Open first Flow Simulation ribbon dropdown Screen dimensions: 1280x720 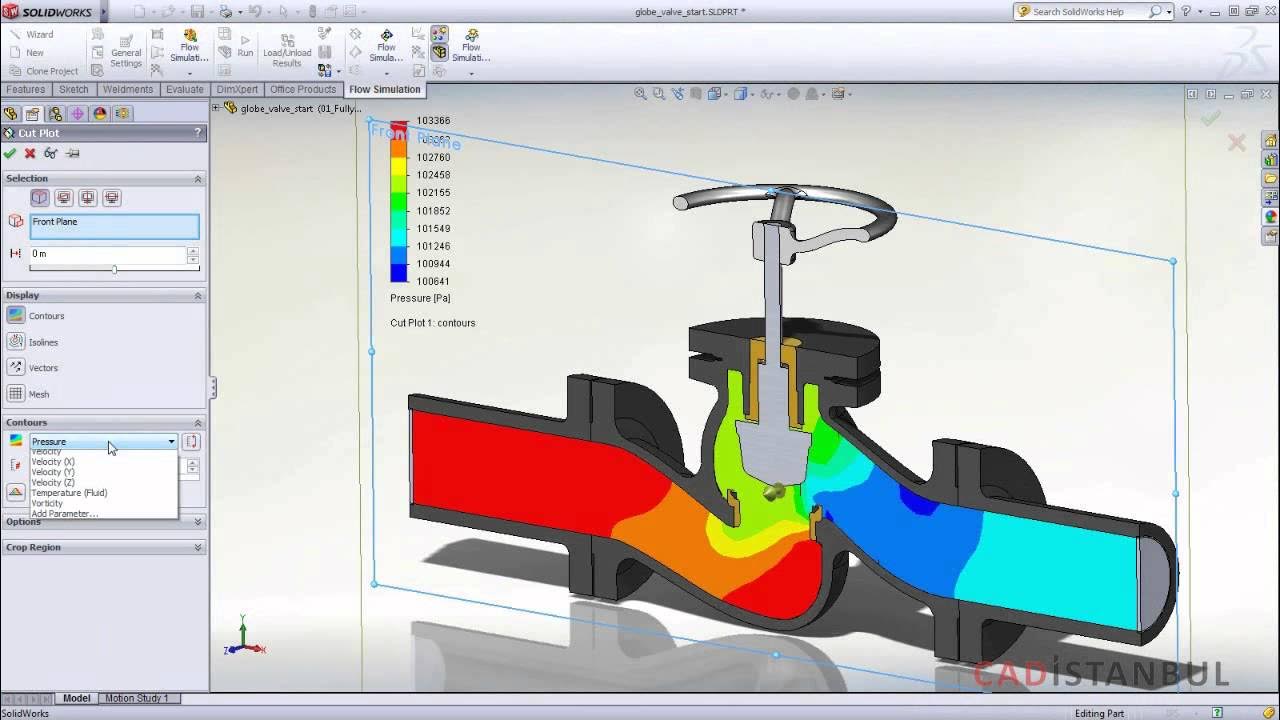point(189,73)
